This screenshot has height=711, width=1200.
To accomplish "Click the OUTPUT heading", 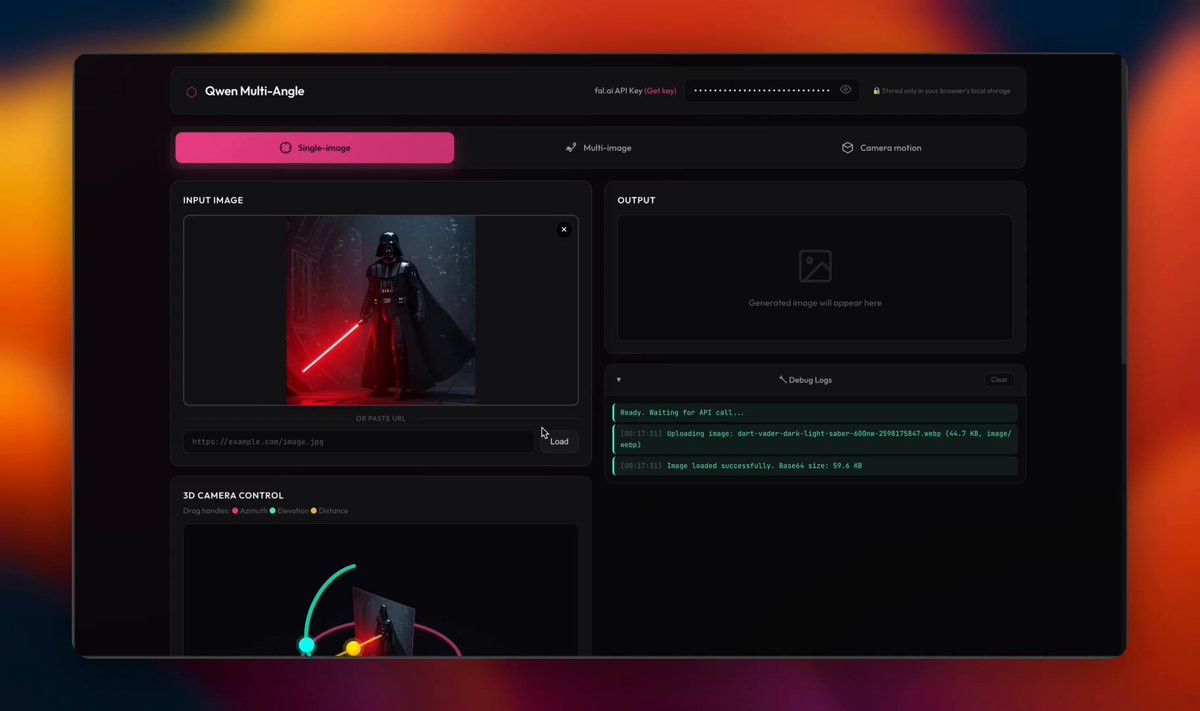I will (x=636, y=200).
